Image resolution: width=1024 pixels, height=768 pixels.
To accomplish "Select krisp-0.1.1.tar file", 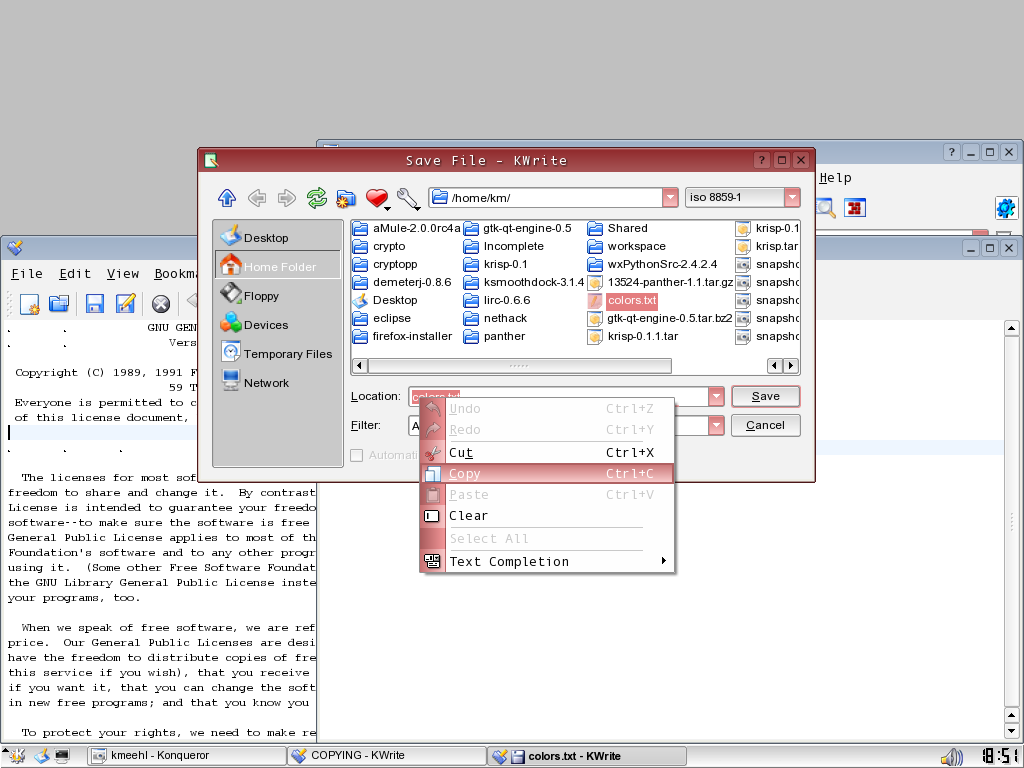I will [633, 336].
